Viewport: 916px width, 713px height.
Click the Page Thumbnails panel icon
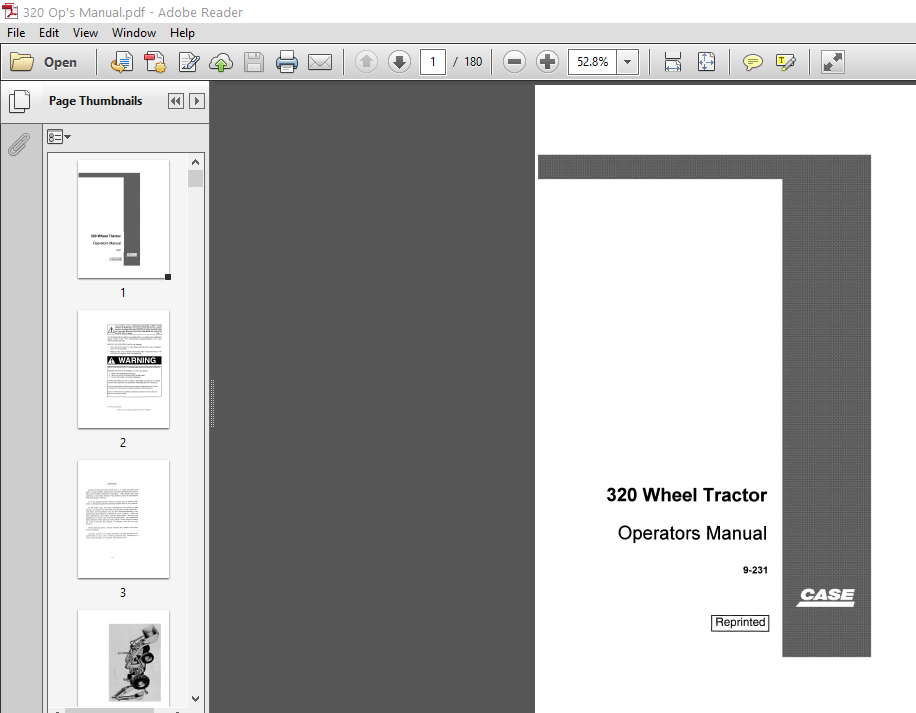[x=20, y=101]
